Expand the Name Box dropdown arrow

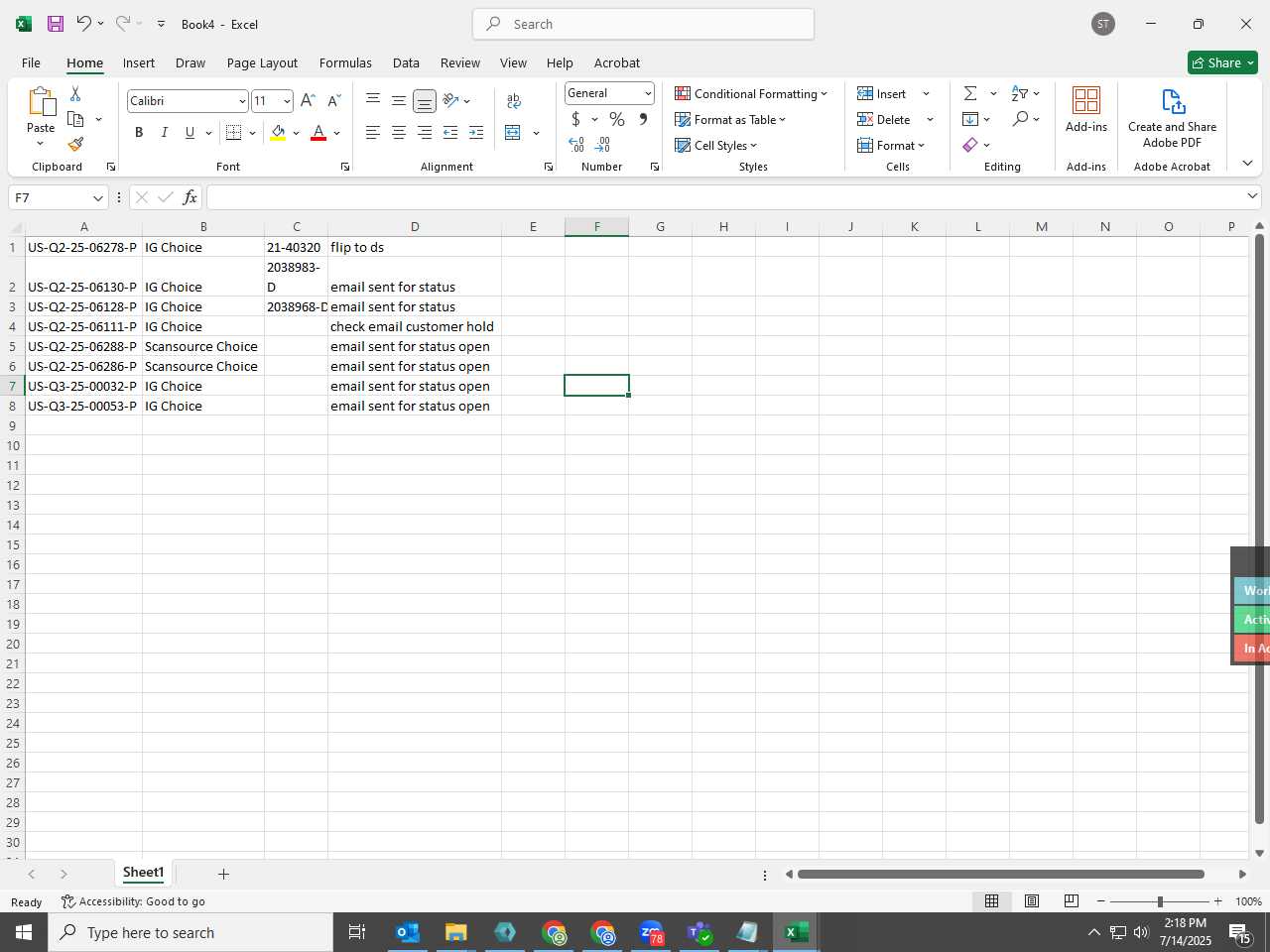pyautogui.click(x=97, y=198)
